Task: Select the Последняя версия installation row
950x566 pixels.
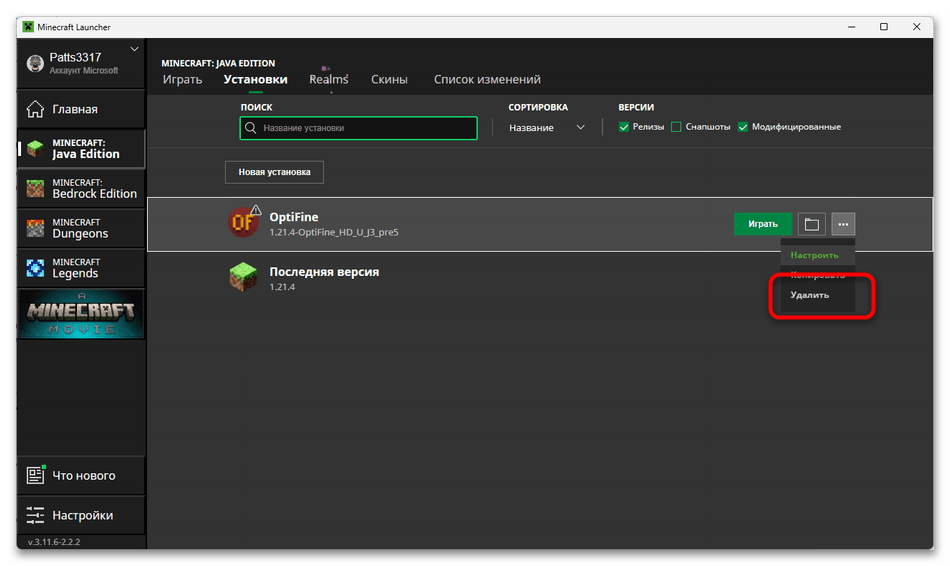Action: [539, 279]
